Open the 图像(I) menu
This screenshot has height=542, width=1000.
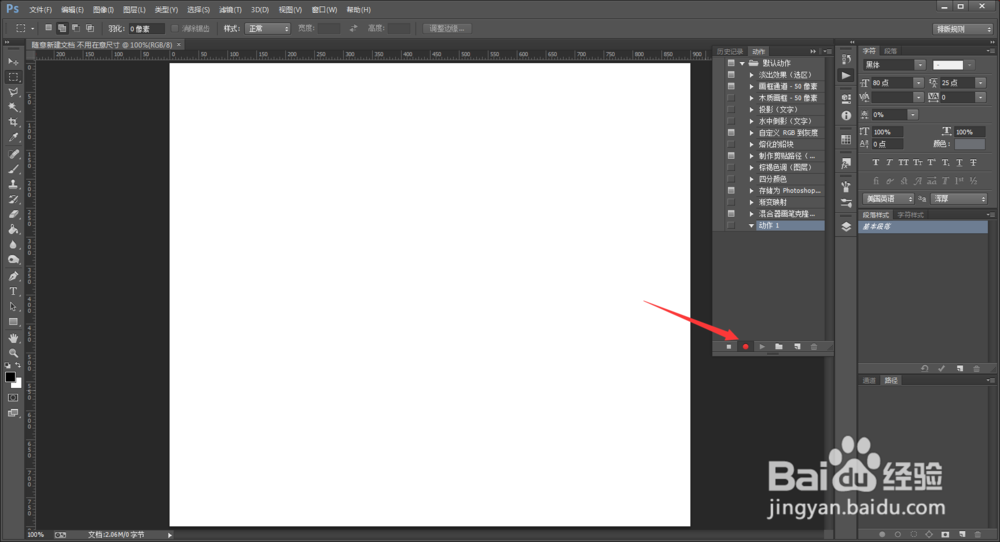coord(103,10)
